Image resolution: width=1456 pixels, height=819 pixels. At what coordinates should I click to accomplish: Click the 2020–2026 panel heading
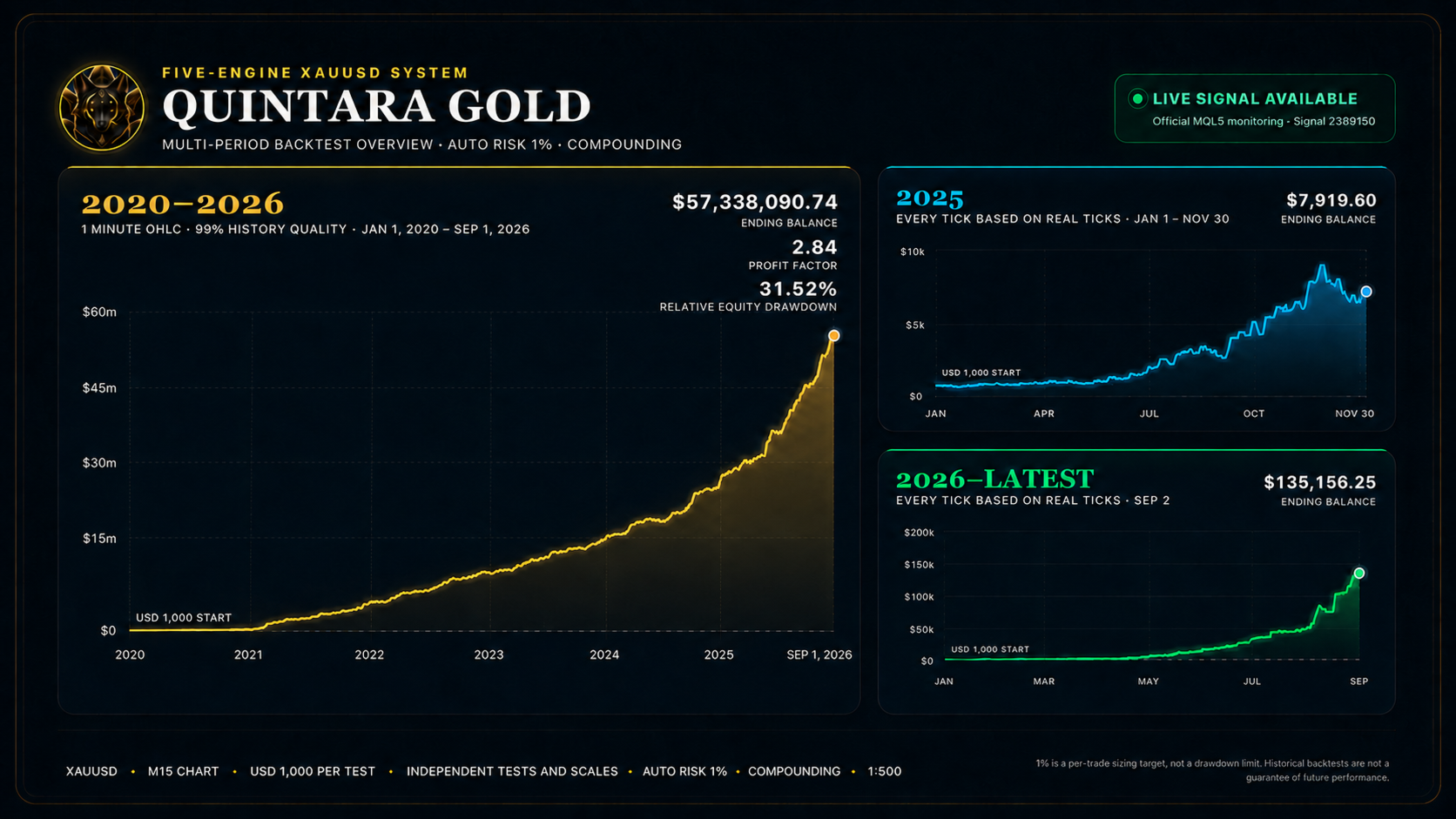(183, 204)
